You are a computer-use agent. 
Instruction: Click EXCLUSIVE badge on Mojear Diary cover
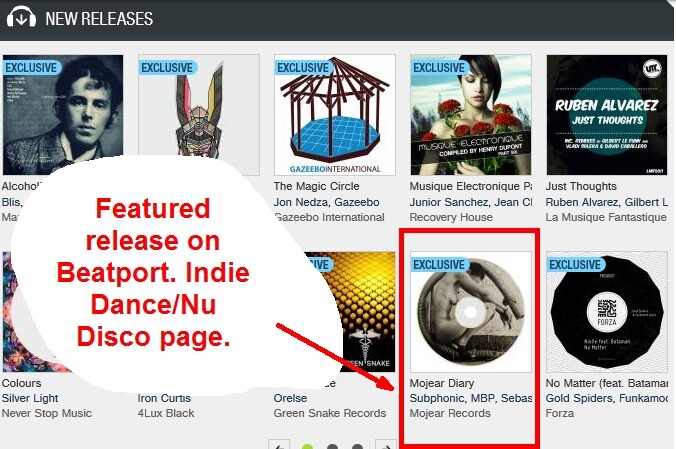439,265
